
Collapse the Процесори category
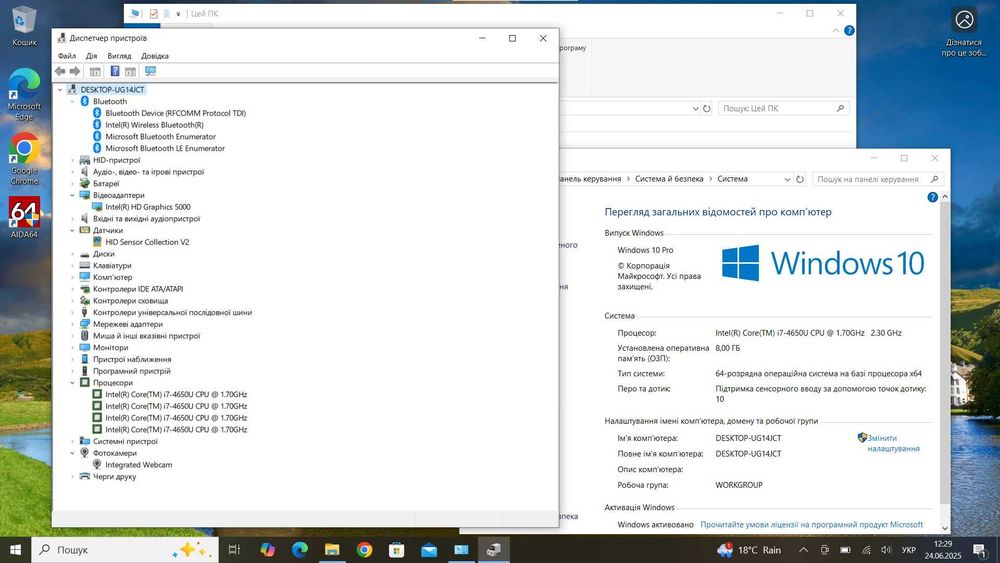coord(73,383)
